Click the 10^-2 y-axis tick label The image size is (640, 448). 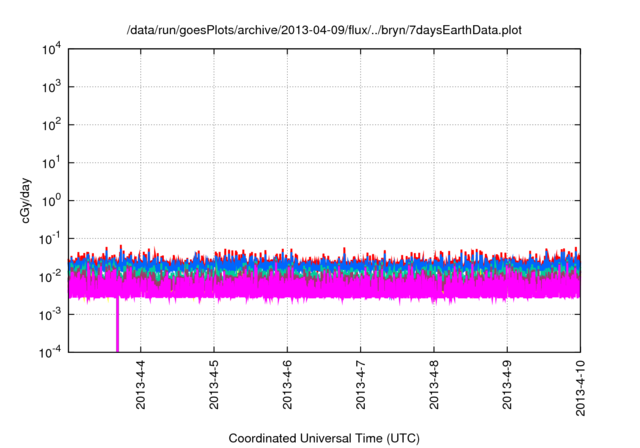[x=50, y=277]
